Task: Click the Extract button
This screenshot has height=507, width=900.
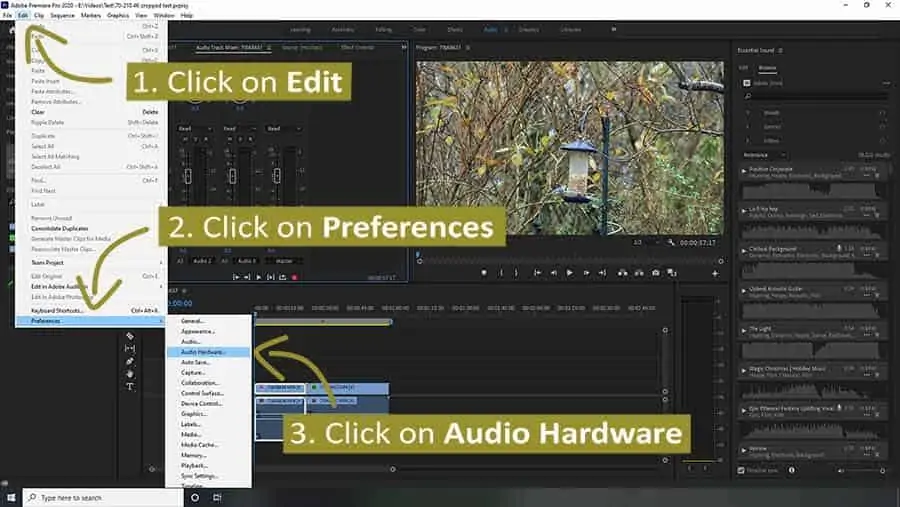Action: pos(639,273)
